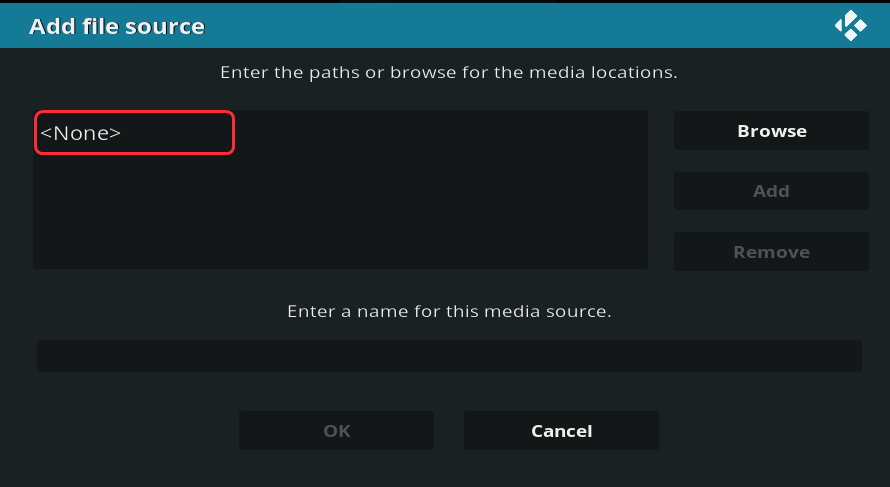Confirm the dialog with OK
The image size is (890, 487).
pyautogui.click(x=336, y=431)
